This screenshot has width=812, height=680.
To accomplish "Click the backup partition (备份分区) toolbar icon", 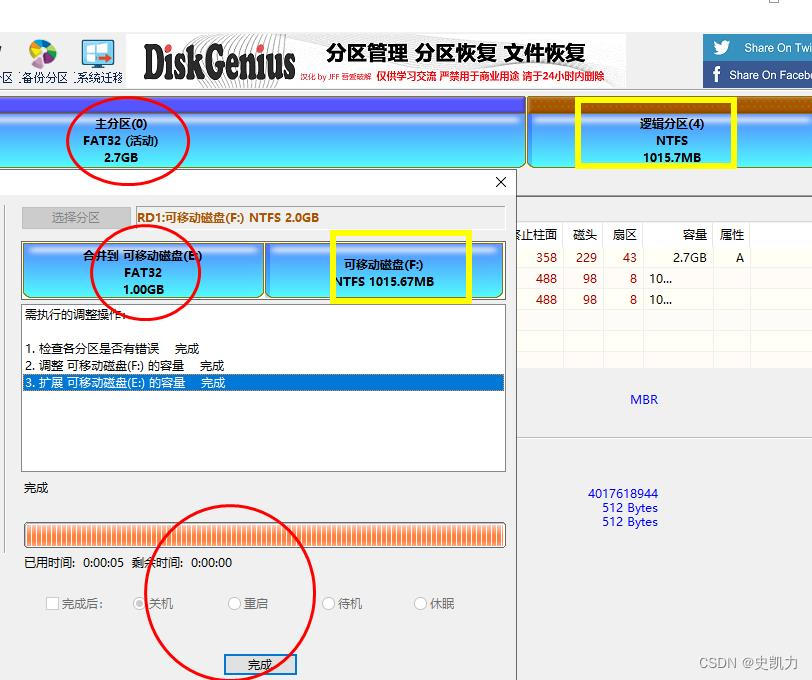I will pyautogui.click(x=44, y=61).
